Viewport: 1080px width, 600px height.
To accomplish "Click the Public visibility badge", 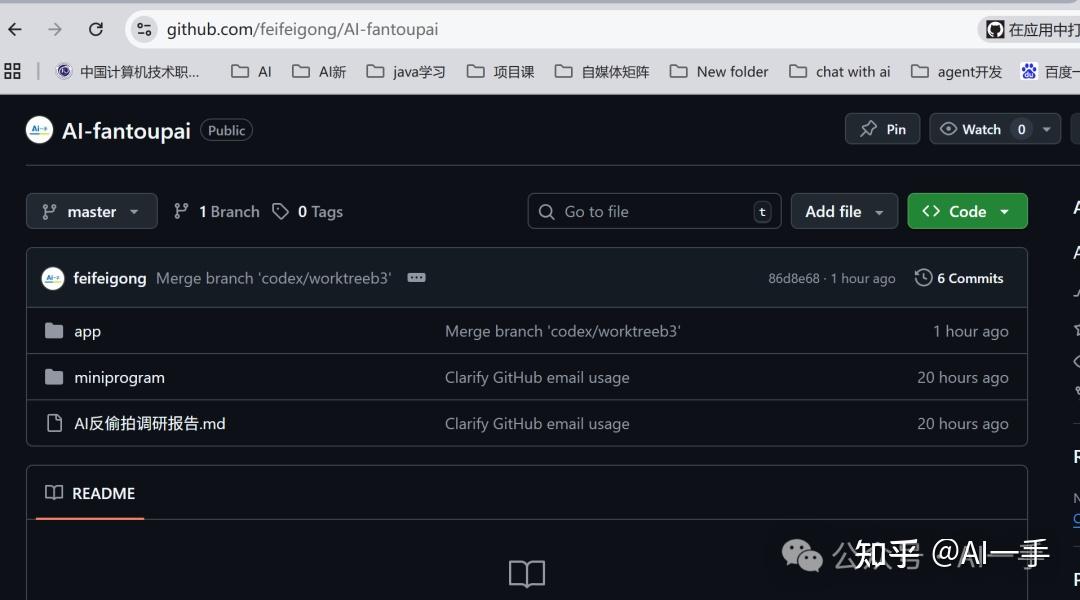I will [x=227, y=130].
